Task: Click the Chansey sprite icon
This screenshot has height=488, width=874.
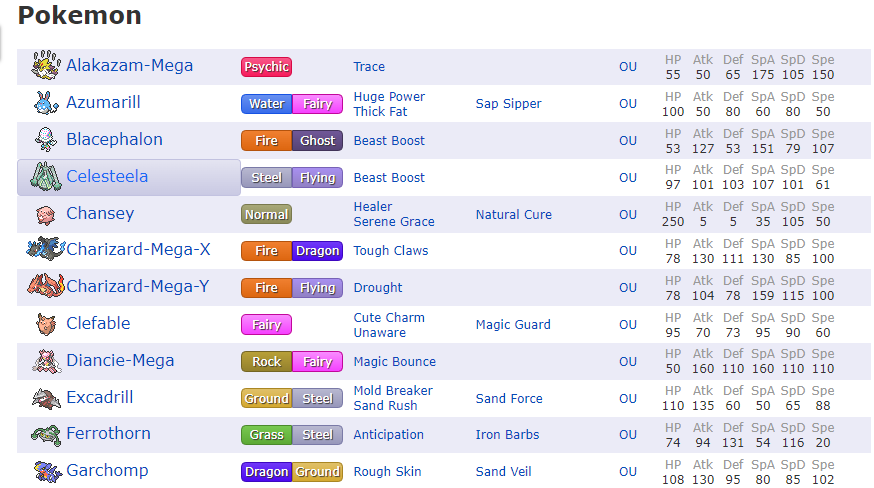Action: tap(45, 214)
